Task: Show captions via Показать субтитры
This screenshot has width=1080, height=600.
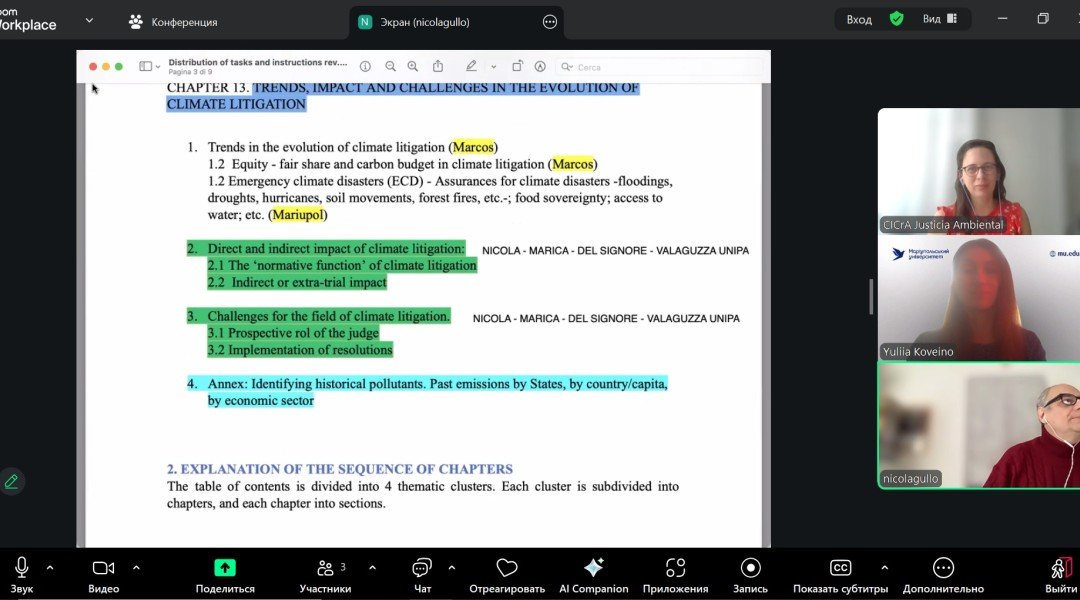Action: [841, 568]
